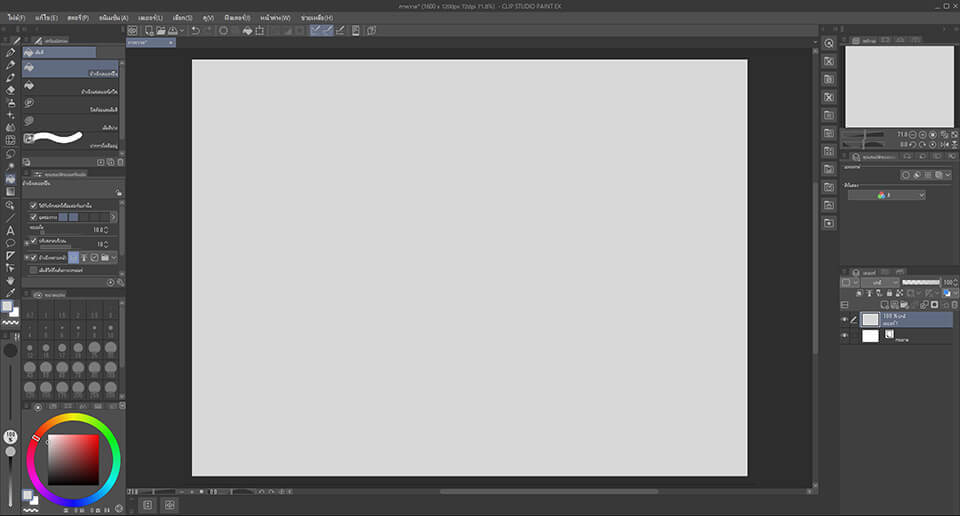Open the File (F) menu

coord(16,18)
